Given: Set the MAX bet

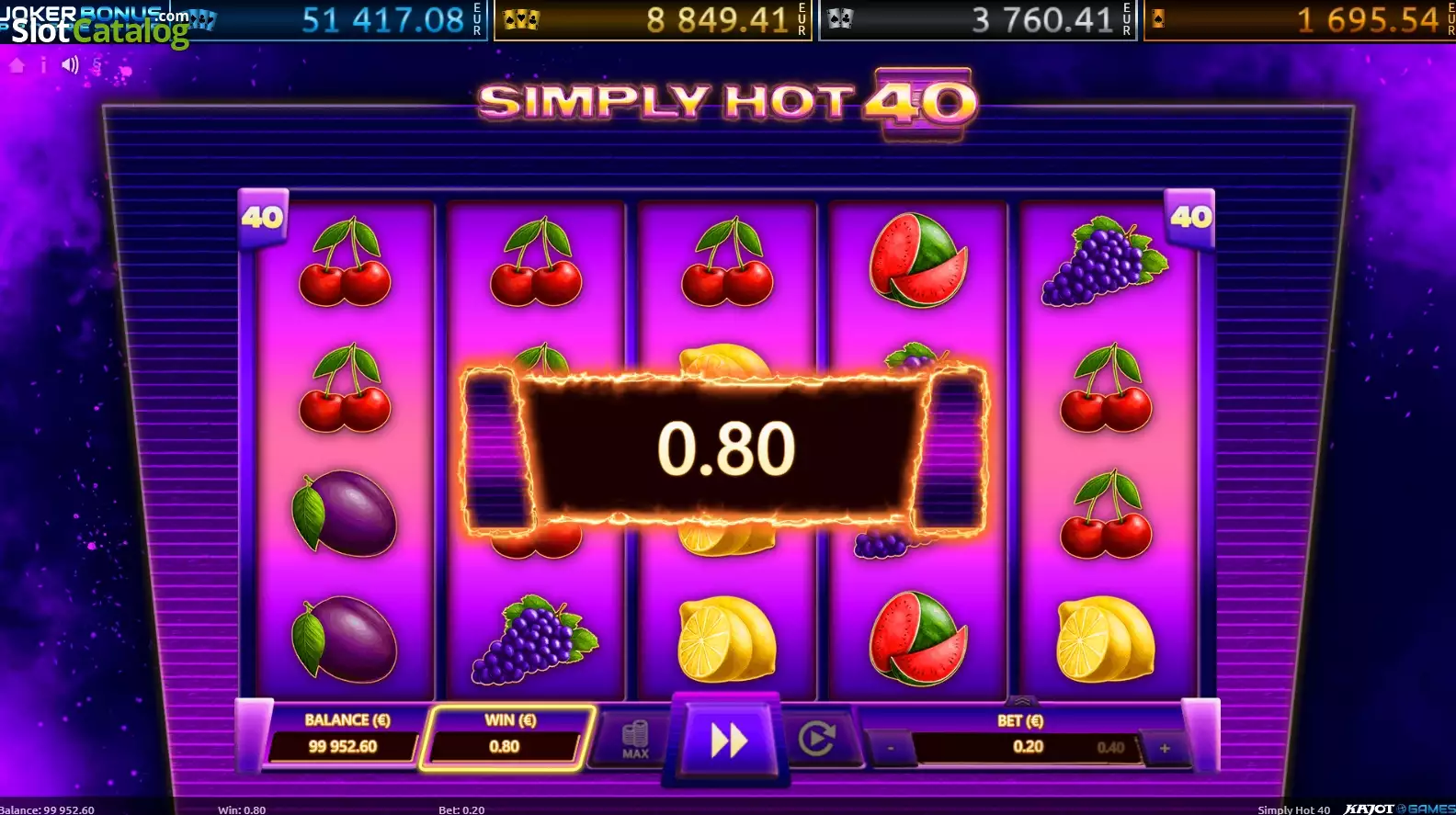Looking at the screenshot, I should [x=635, y=741].
